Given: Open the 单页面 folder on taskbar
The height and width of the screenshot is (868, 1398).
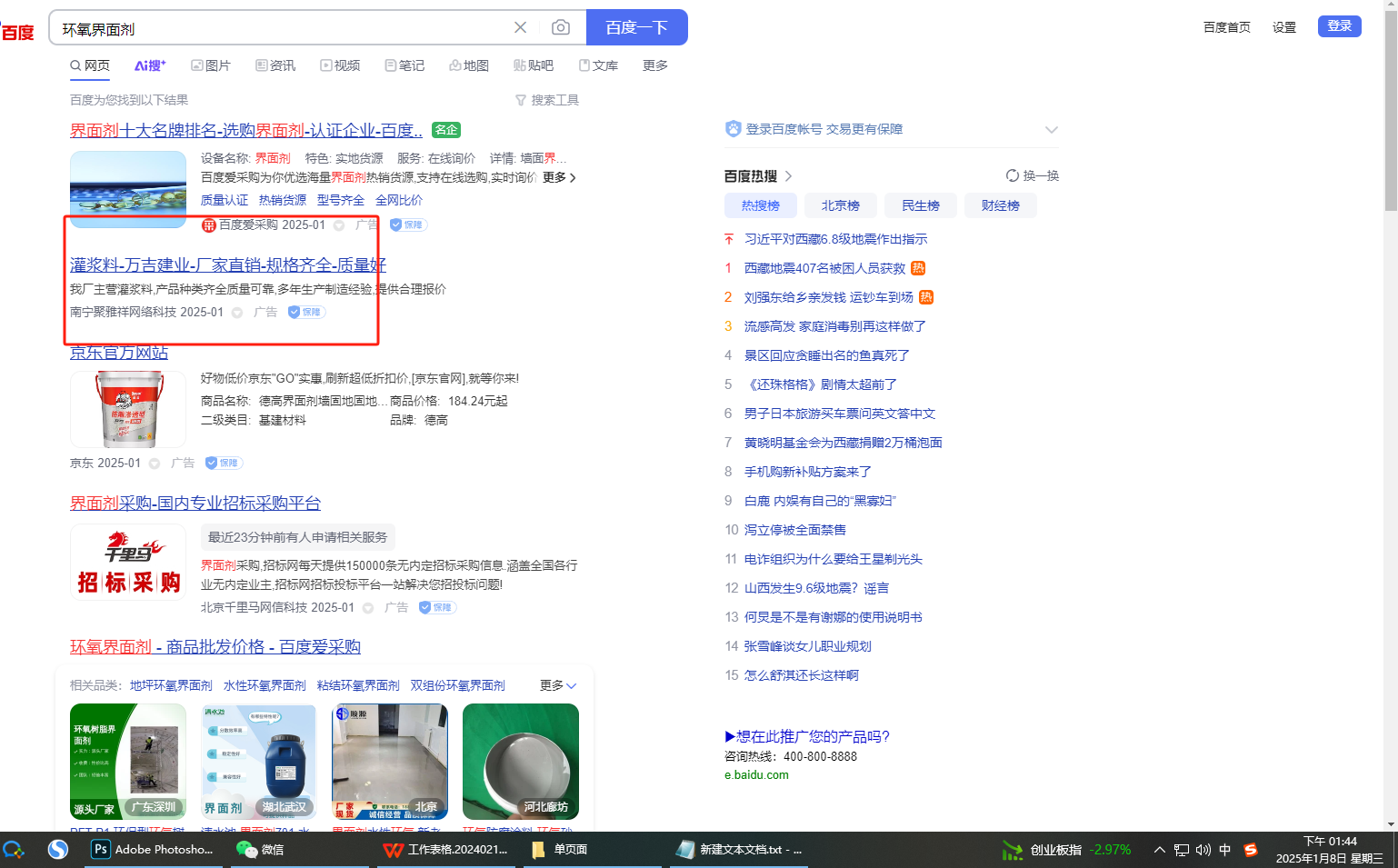Looking at the screenshot, I should pos(560,849).
